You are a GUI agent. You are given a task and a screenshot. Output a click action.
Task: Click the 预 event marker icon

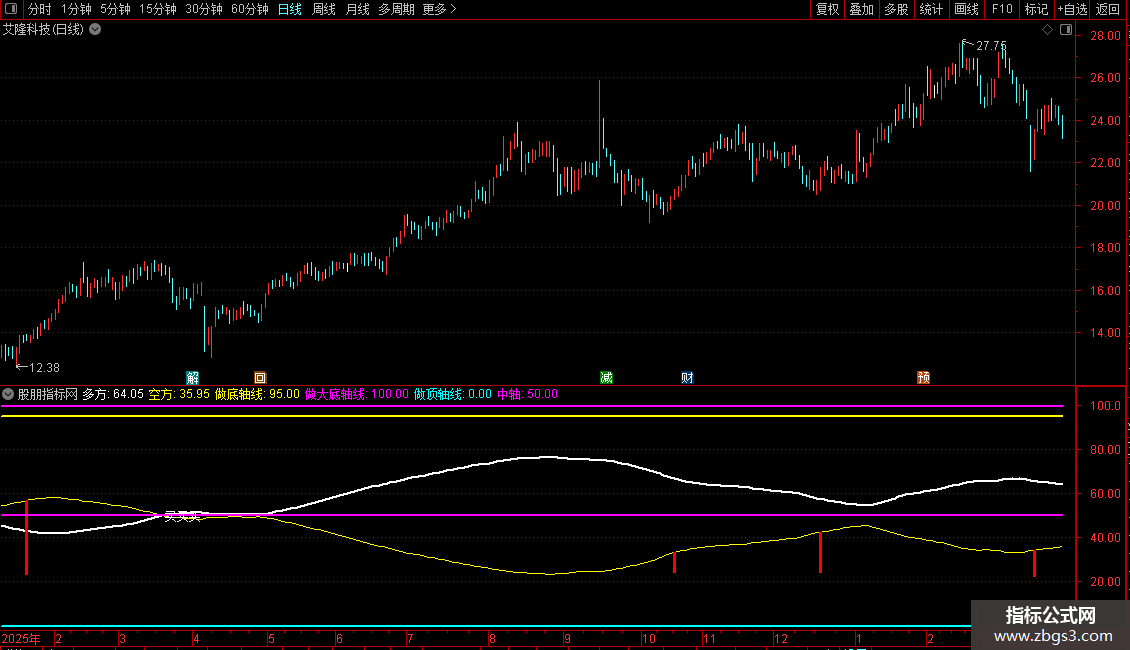(x=923, y=377)
